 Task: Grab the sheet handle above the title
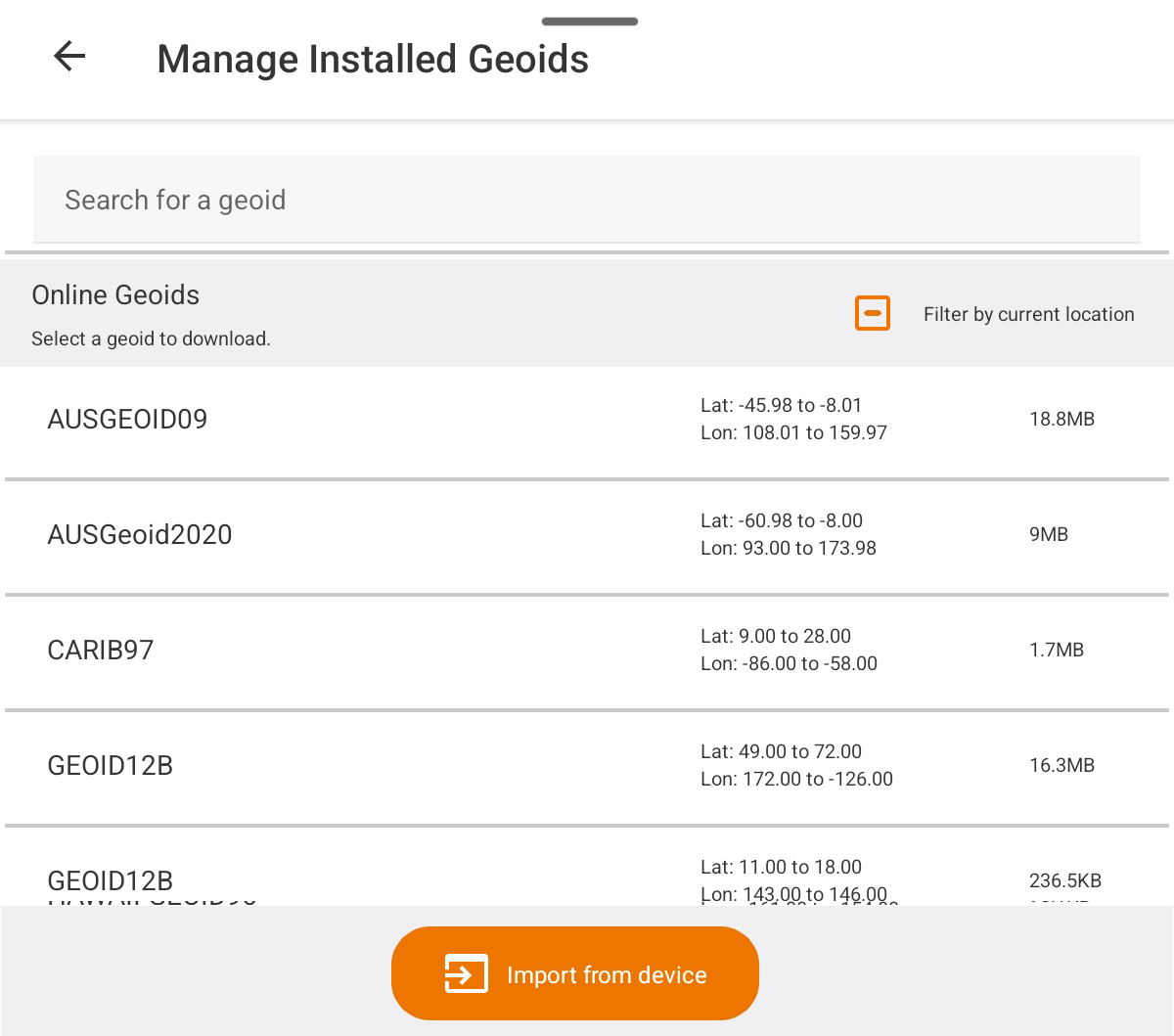tap(590, 21)
